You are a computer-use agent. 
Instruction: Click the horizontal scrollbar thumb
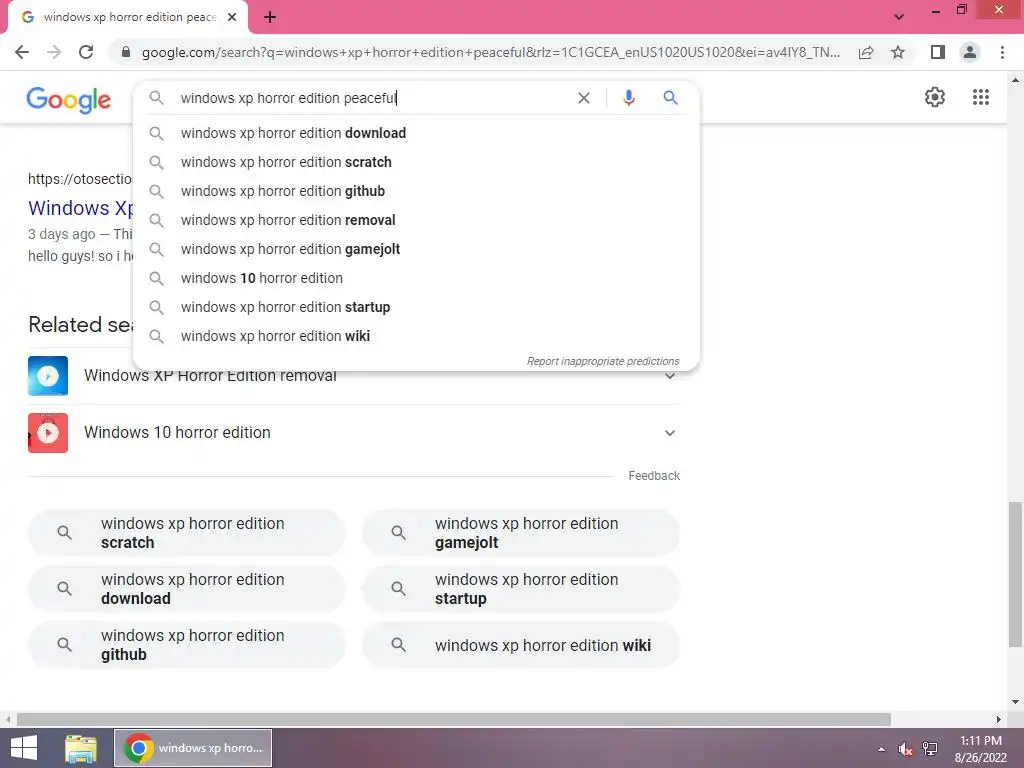click(x=453, y=719)
